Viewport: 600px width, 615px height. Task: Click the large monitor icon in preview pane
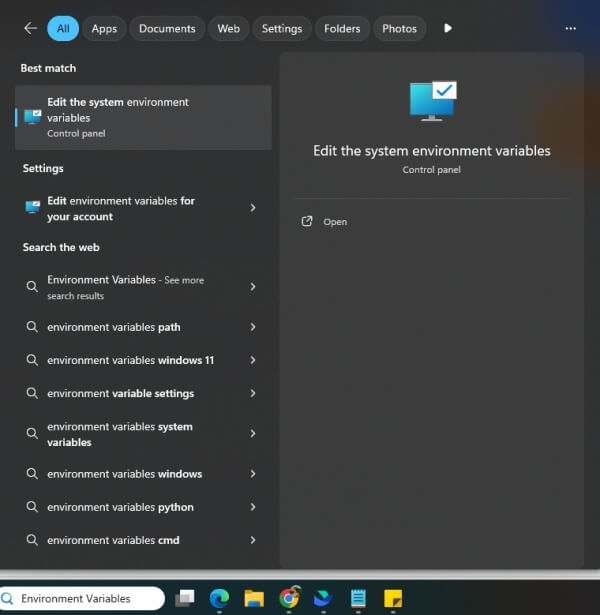click(x=432, y=101)
